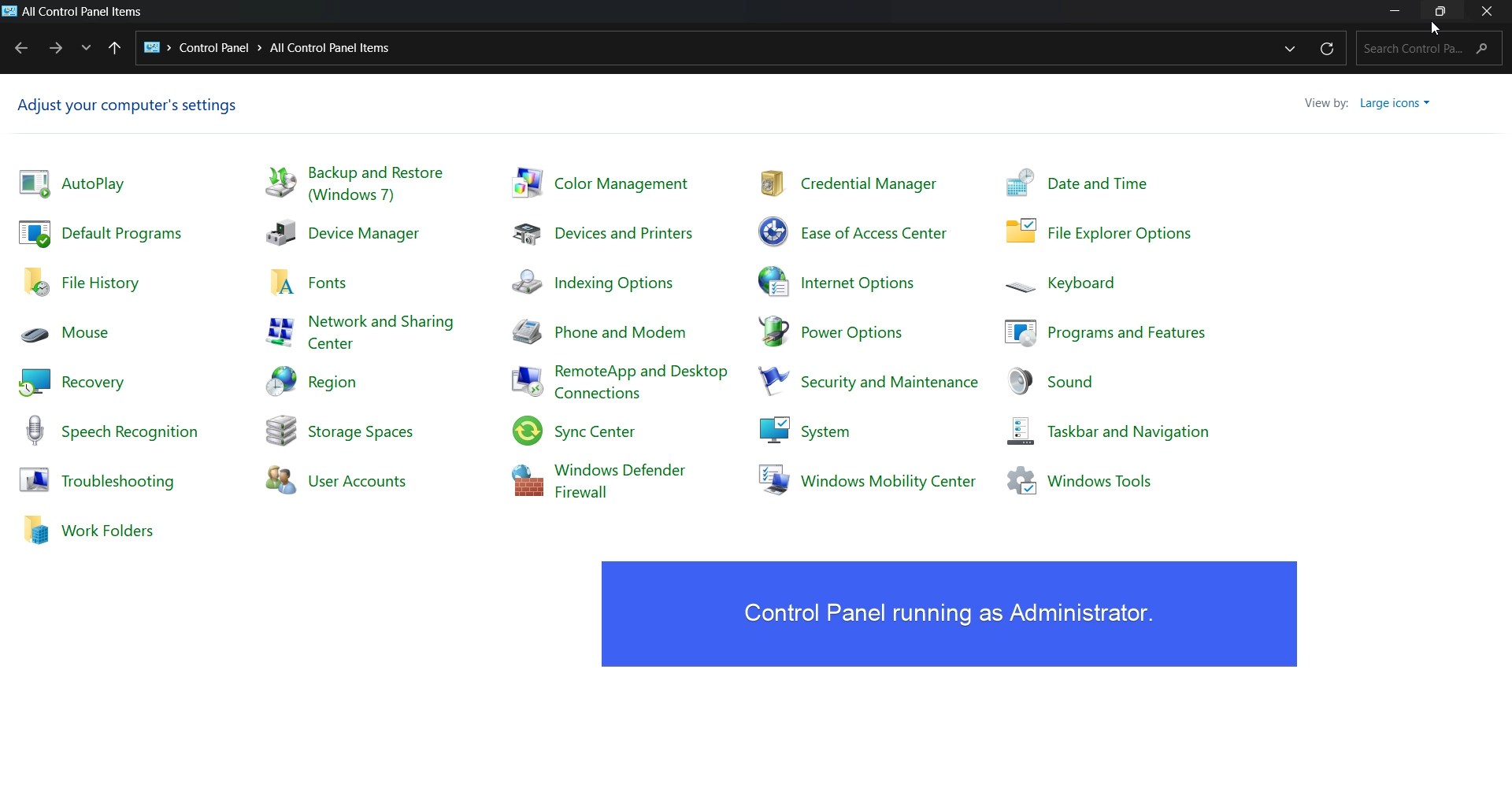Open the AutoPlay icon
The image size is (1512, 803).
coord(34,184)
